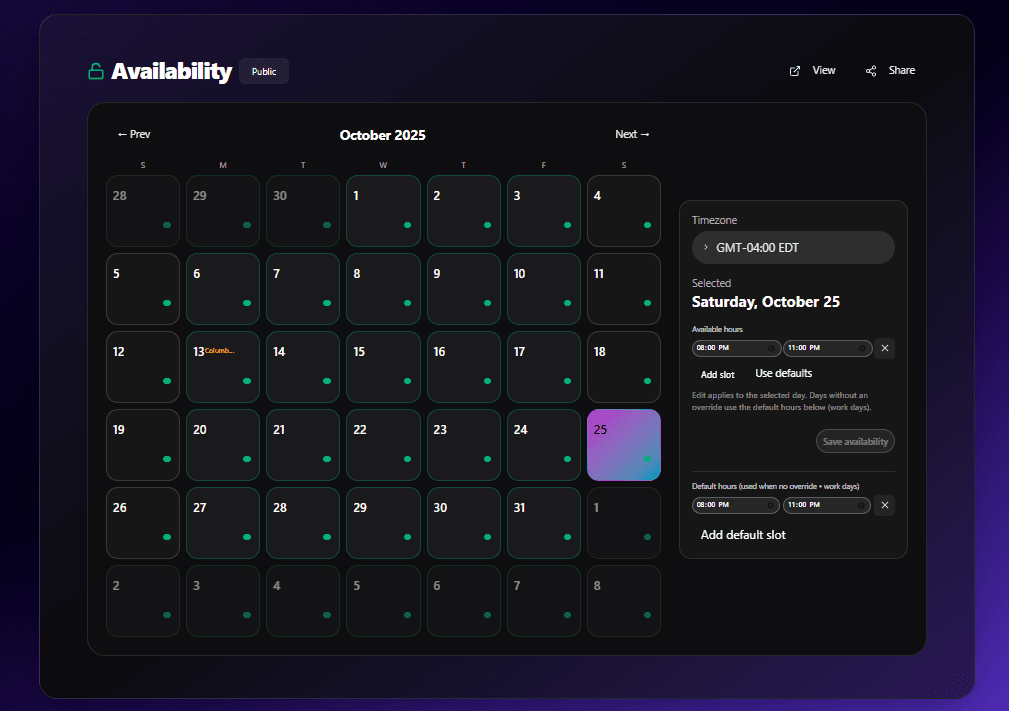Click the Share network icon
This screenshot has height=711, width=1009.
click(x=871, y=70)
